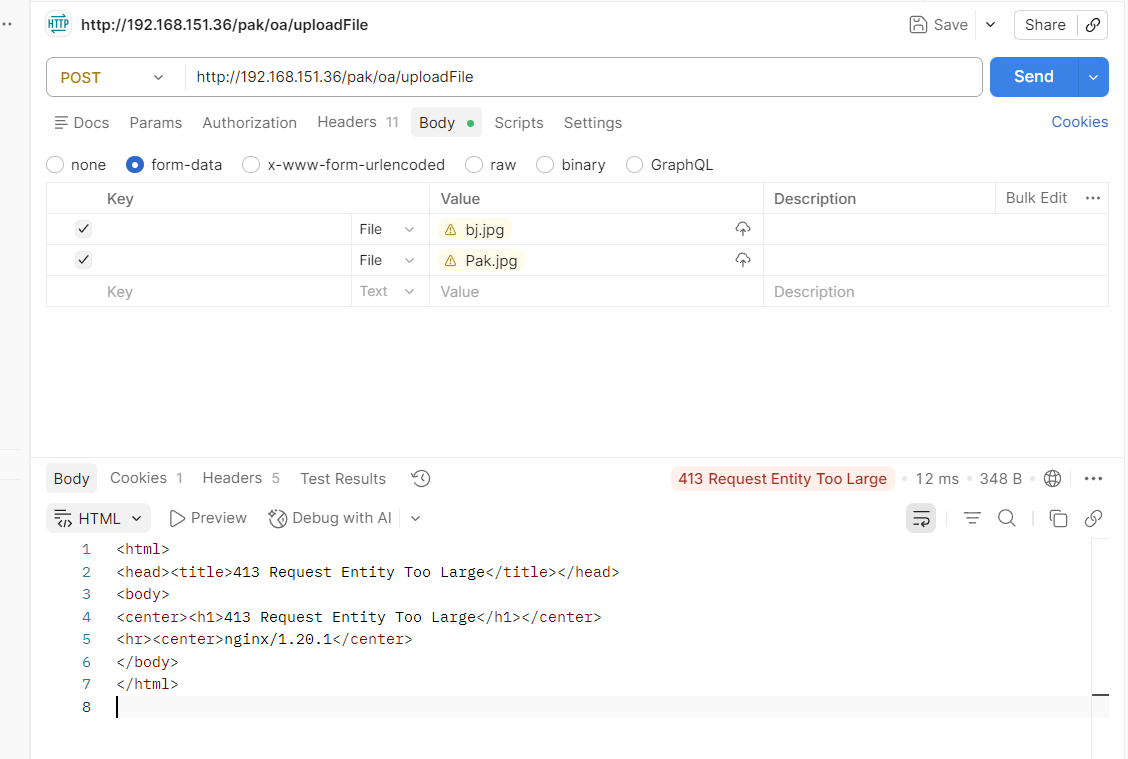Open the Cookies link
Viewport: 1128px width, 759px height.
tap(1079, 122)
